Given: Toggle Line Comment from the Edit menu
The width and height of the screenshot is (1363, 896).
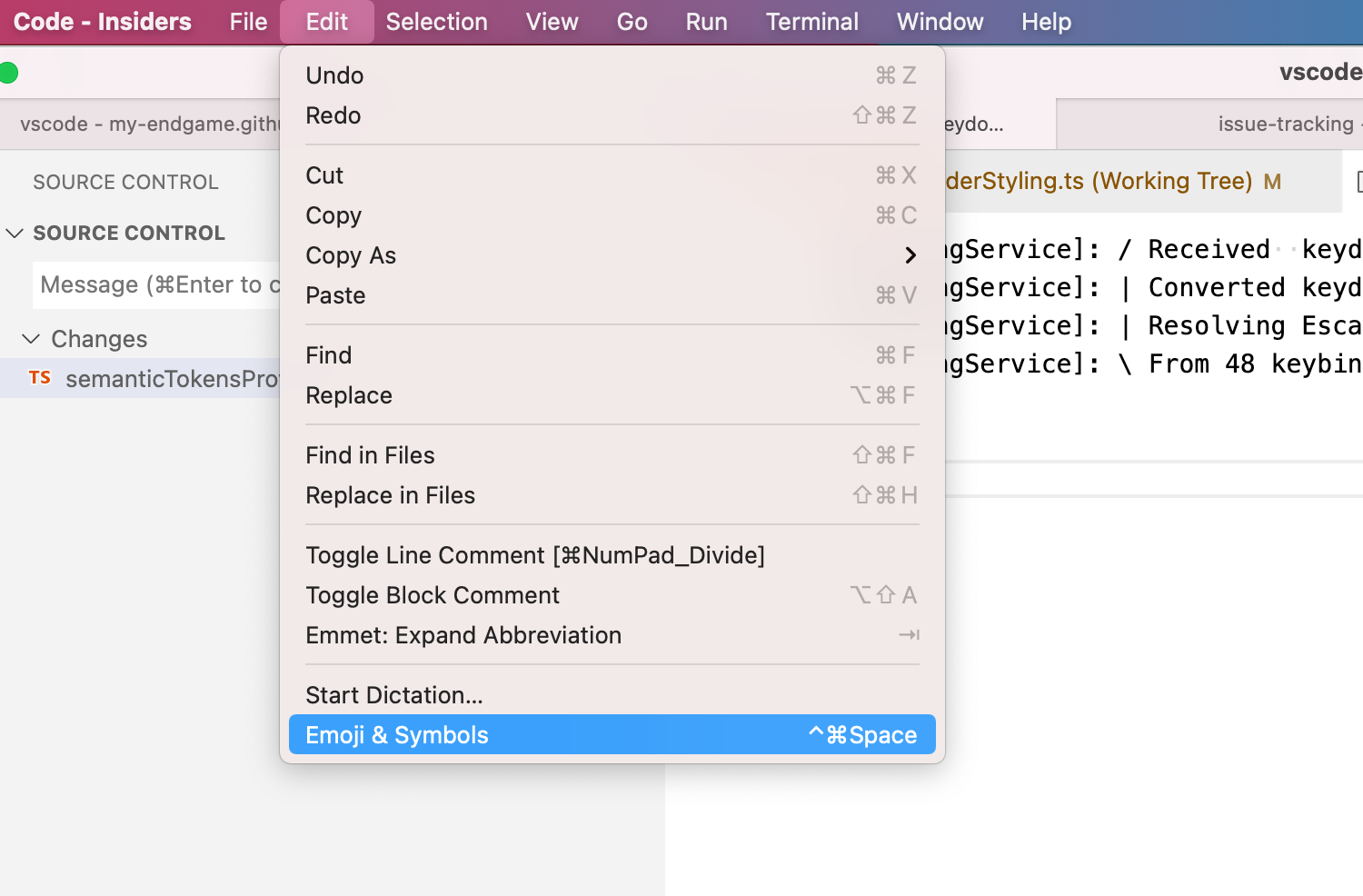Looking at the screenshot, I should 534,555.
